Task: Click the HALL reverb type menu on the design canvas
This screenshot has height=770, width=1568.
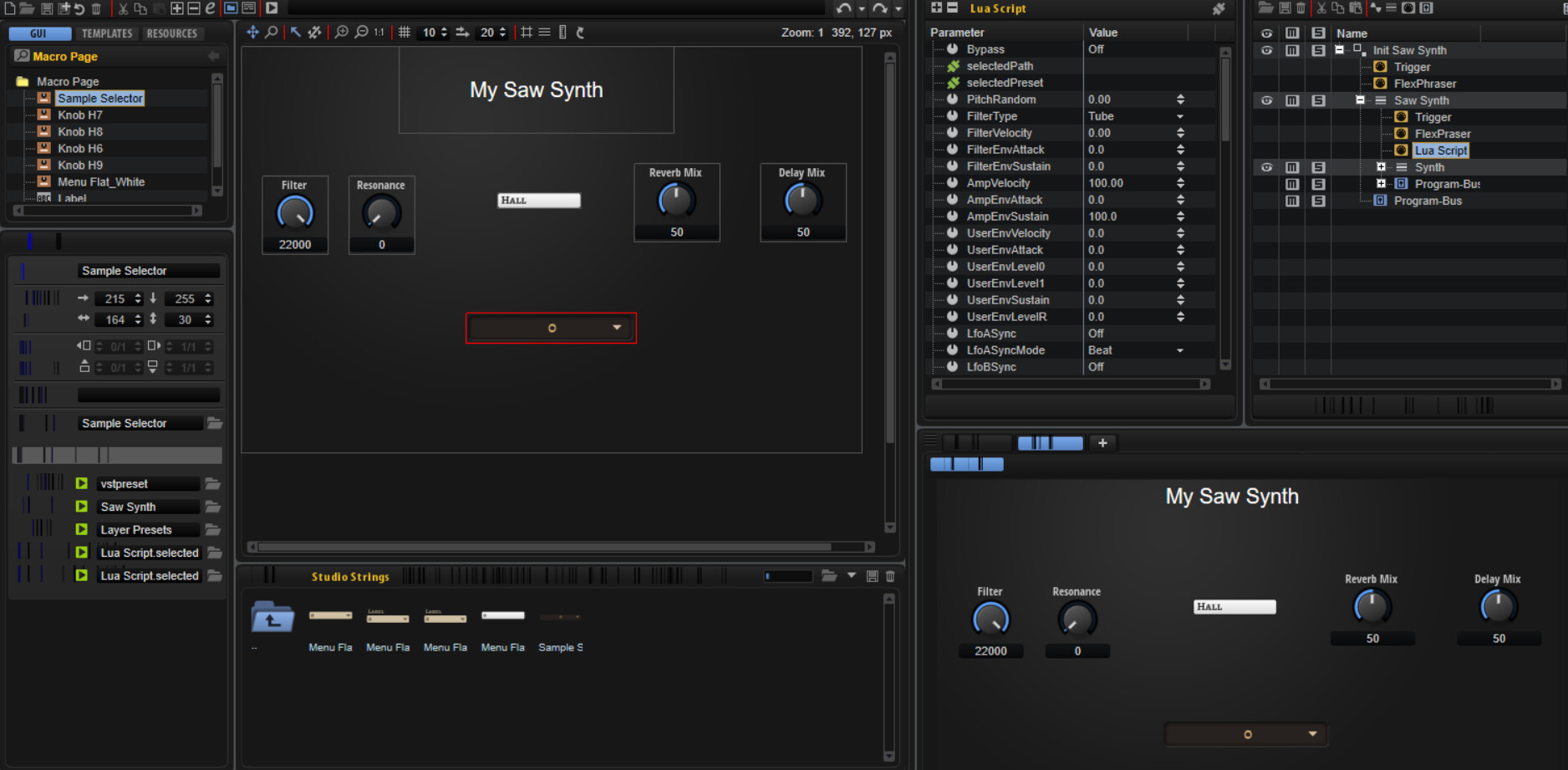Action: pyautogui.click(x=539, y=201)
